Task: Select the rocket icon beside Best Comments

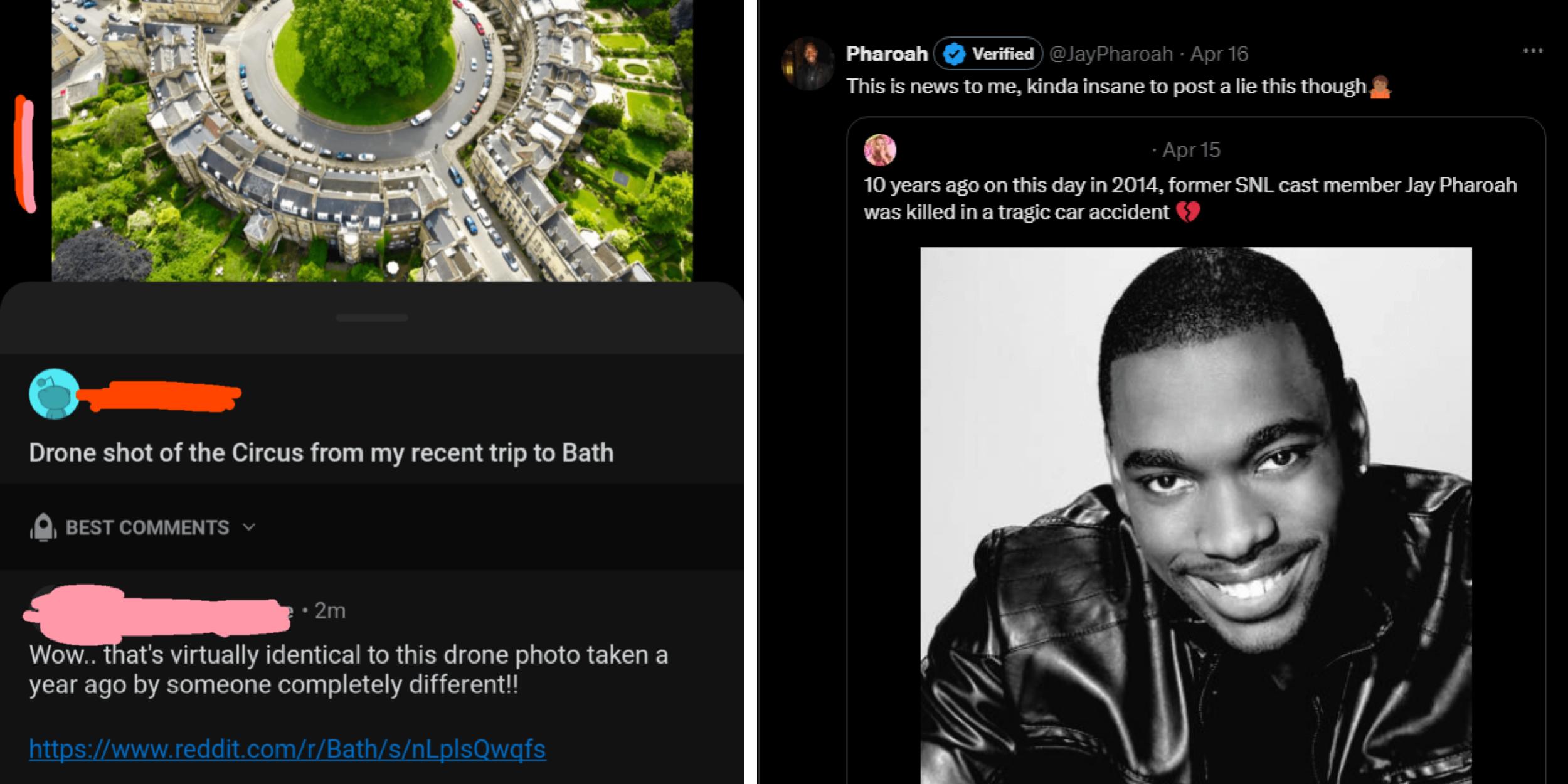Action: click(x=44, y=527)
